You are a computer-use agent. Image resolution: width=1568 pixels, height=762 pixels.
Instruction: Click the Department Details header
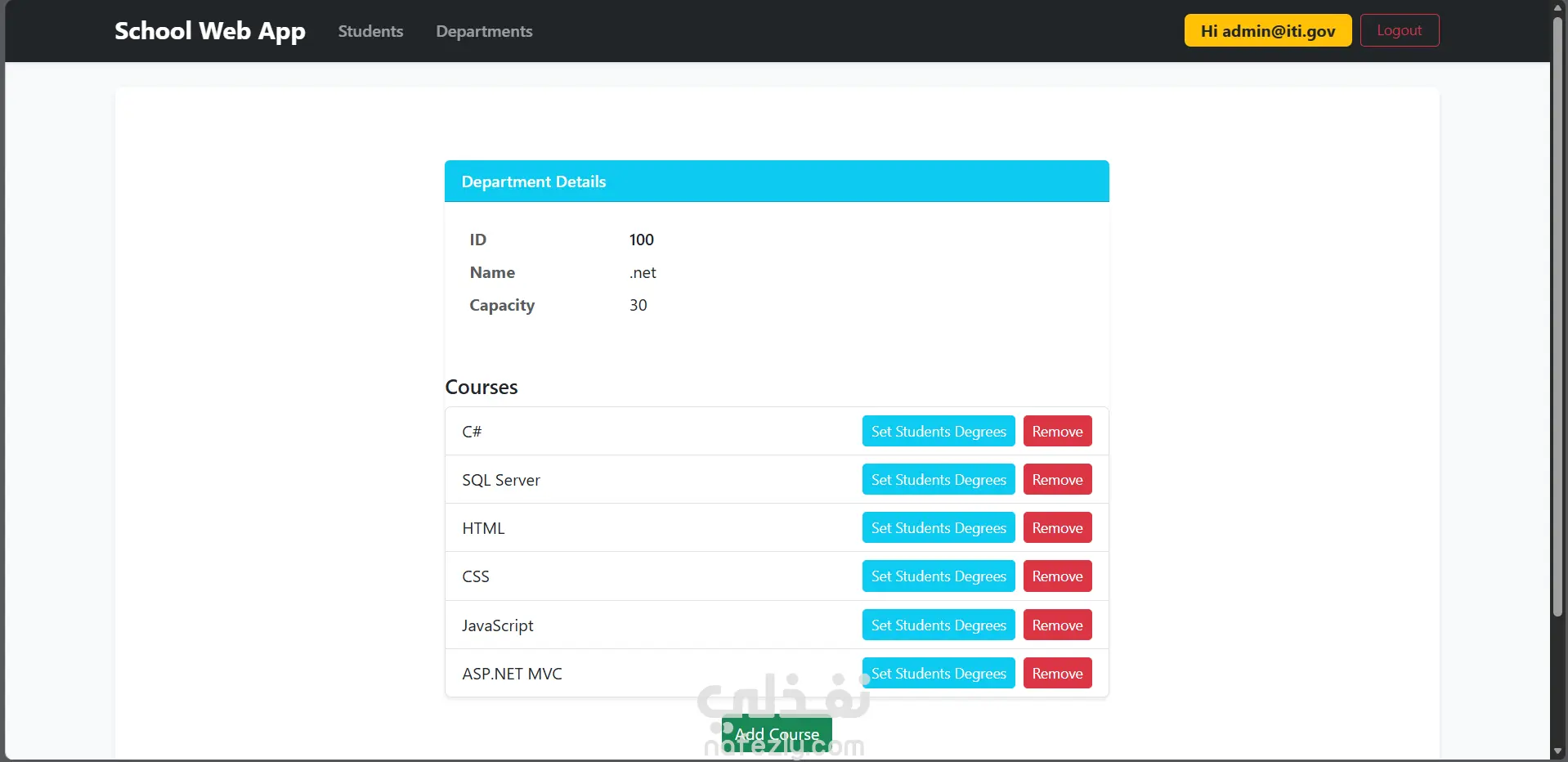tap(777, 181)
